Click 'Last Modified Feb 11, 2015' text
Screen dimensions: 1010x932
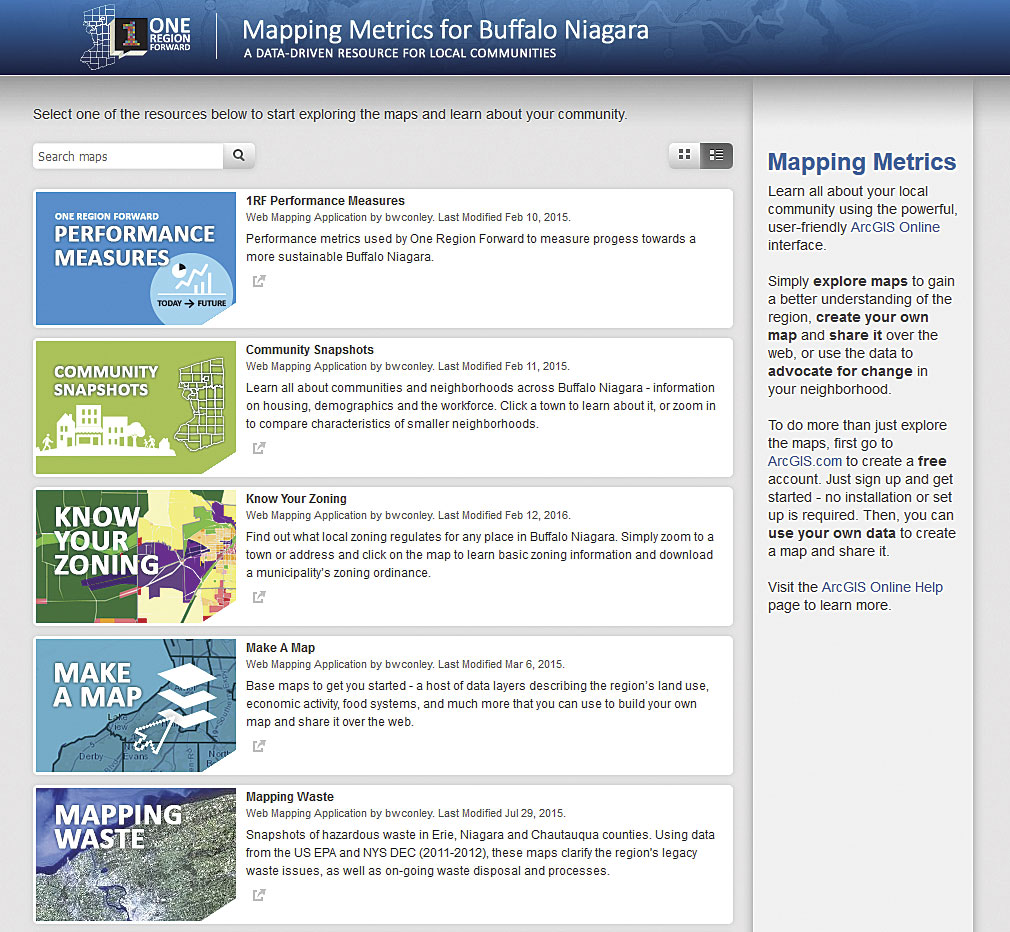[x=504, y=366]
